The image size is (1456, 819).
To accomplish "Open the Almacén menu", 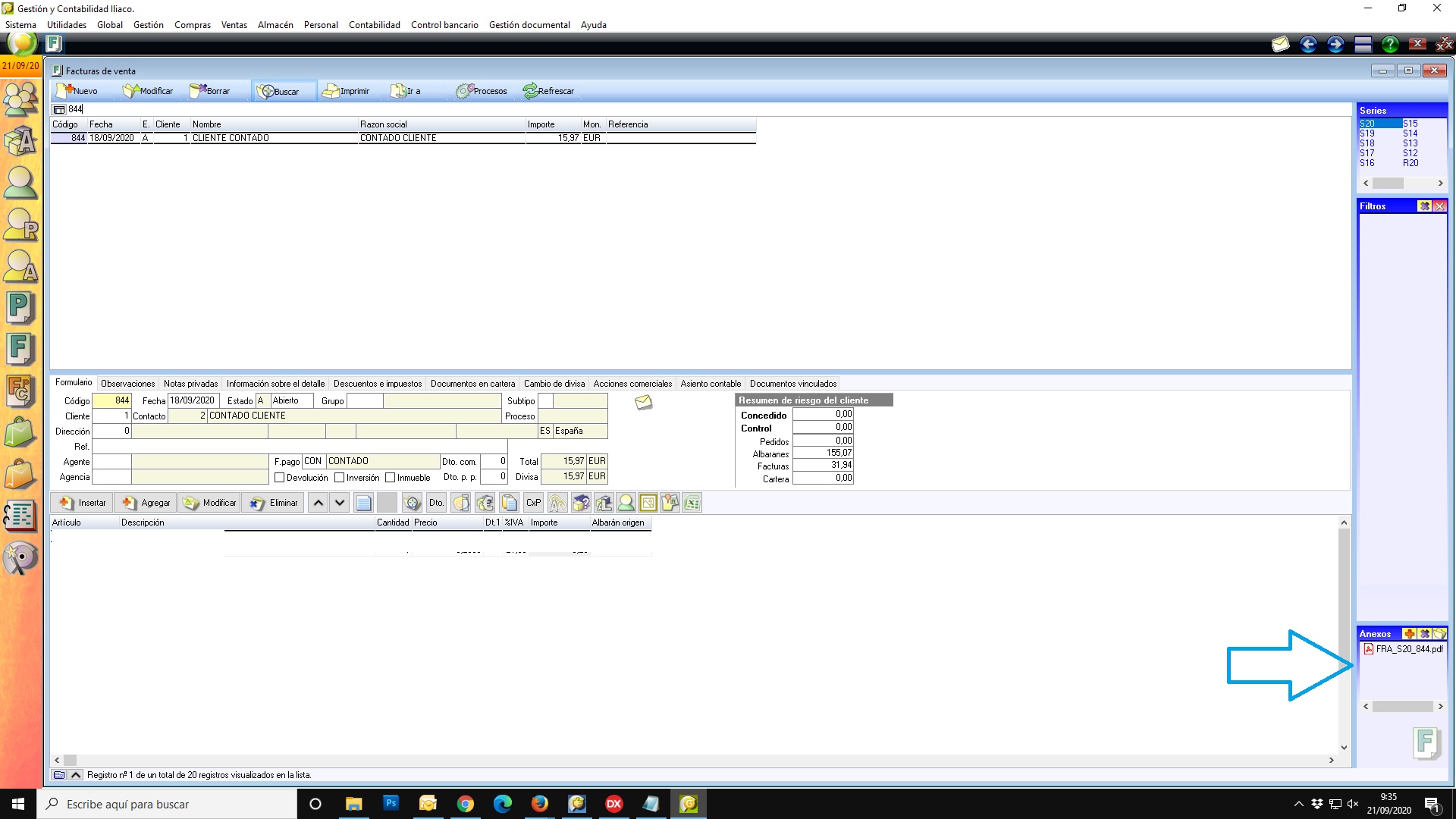I will click(x=275, y=25).
